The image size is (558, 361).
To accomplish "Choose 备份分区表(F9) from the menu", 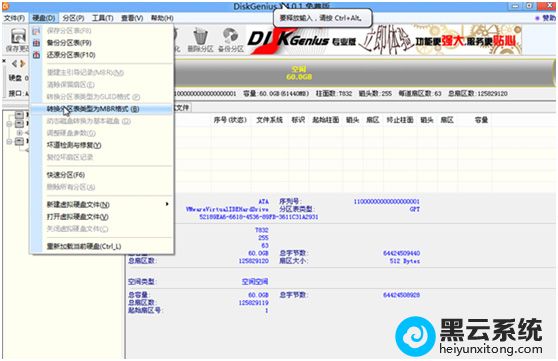I will click(102, 43).
